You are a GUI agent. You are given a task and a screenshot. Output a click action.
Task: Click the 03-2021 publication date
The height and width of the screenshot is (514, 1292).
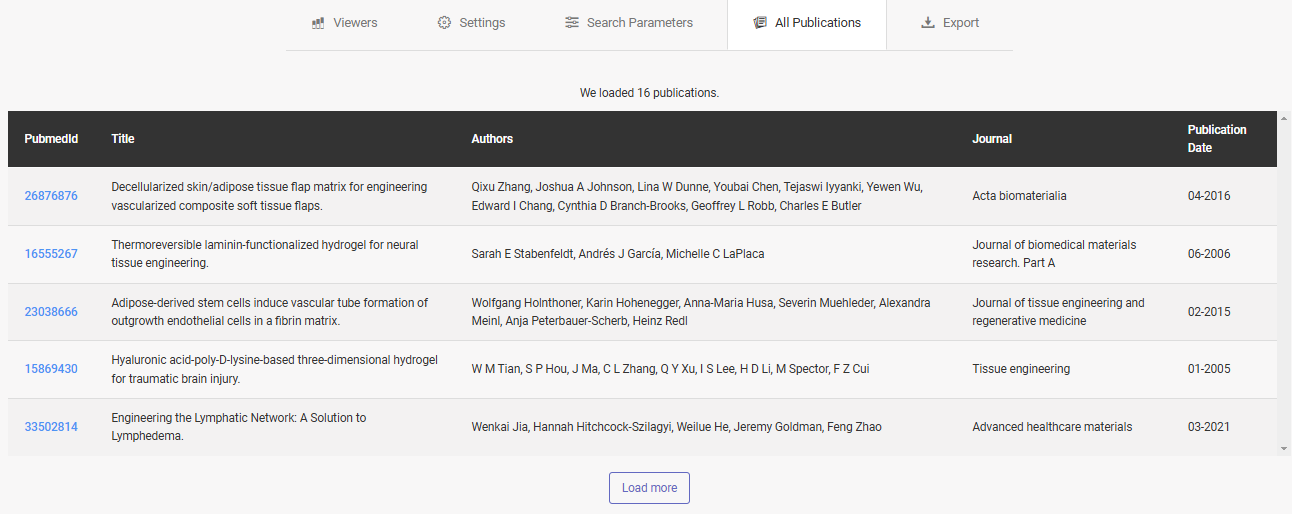click(1209, 427)
